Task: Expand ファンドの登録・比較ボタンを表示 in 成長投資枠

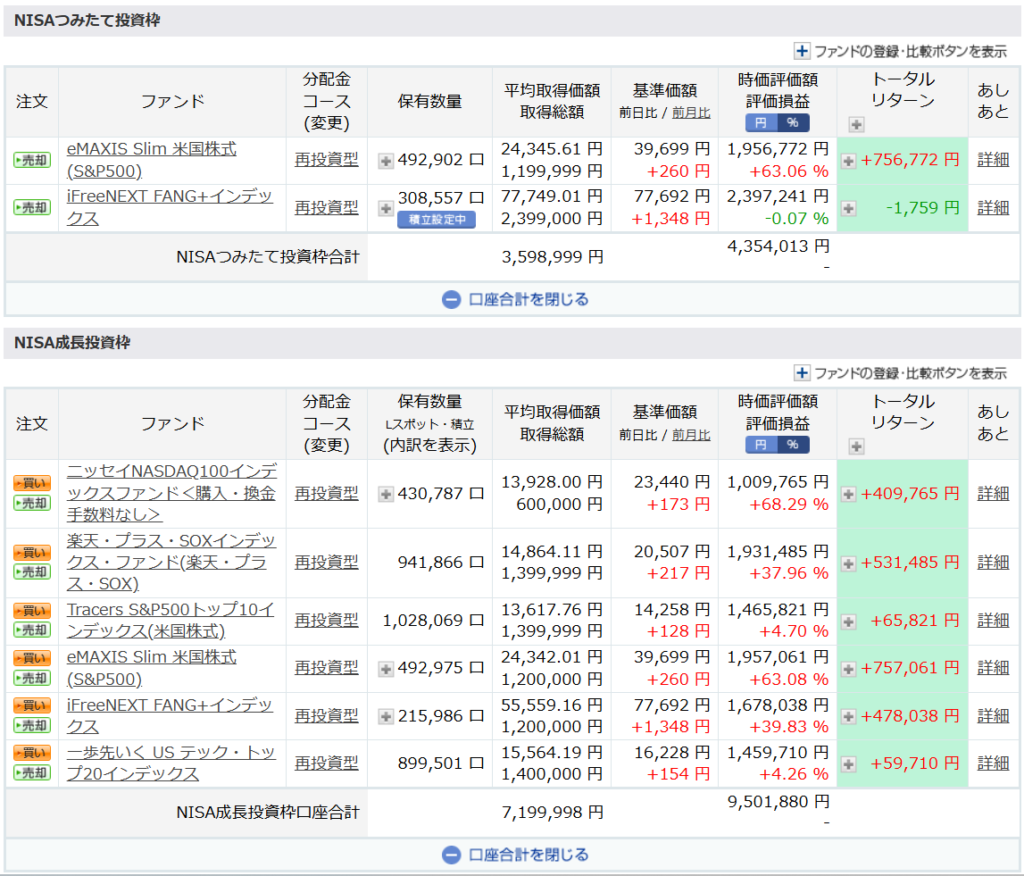Action: coord(900,373)
